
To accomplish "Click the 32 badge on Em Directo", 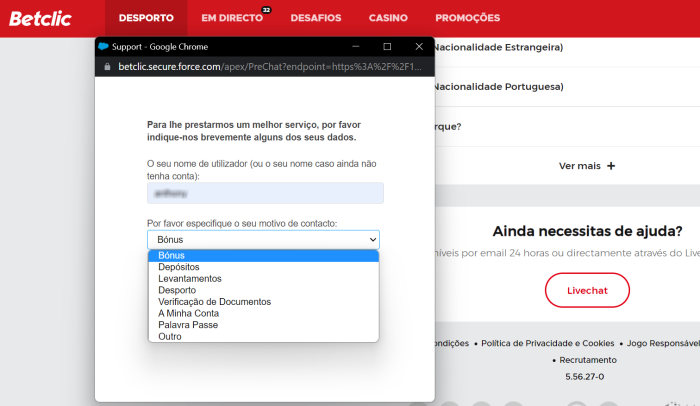I will point(267,10).
